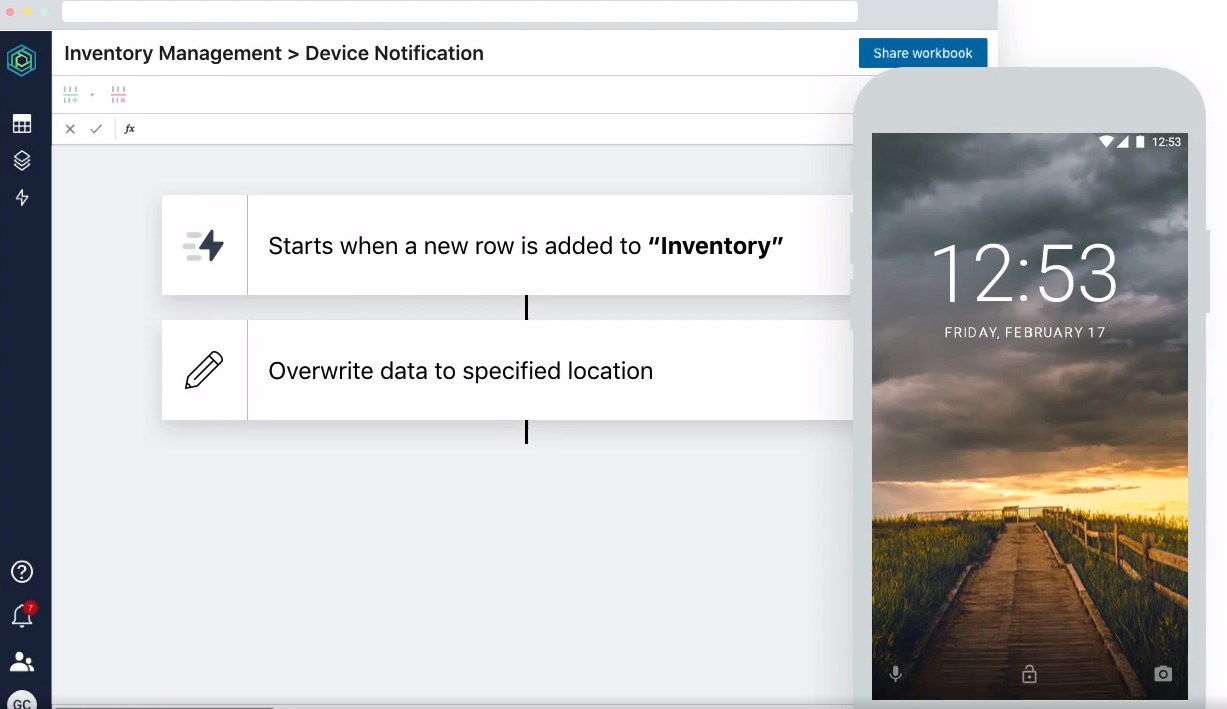Confirm formula with the checkmark icon
1227x709 pixels.
(x=96, y=129)
